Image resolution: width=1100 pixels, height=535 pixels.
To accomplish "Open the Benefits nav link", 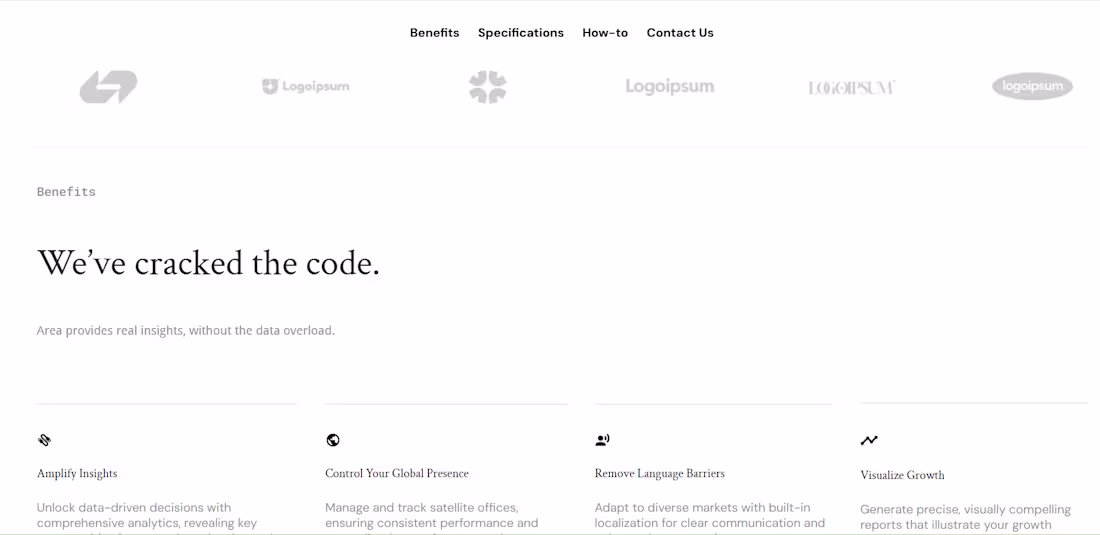I will pos(434,33).
